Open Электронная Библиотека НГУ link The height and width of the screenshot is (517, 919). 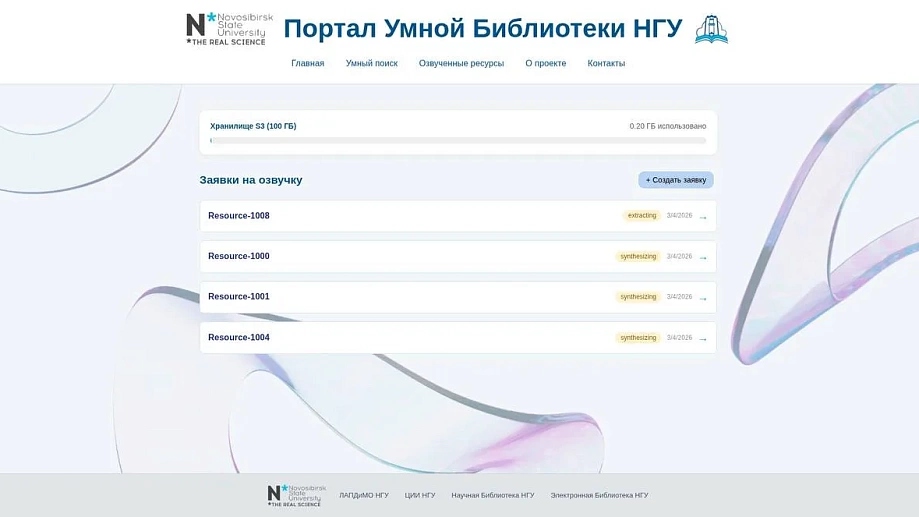(x=599, y=495)
